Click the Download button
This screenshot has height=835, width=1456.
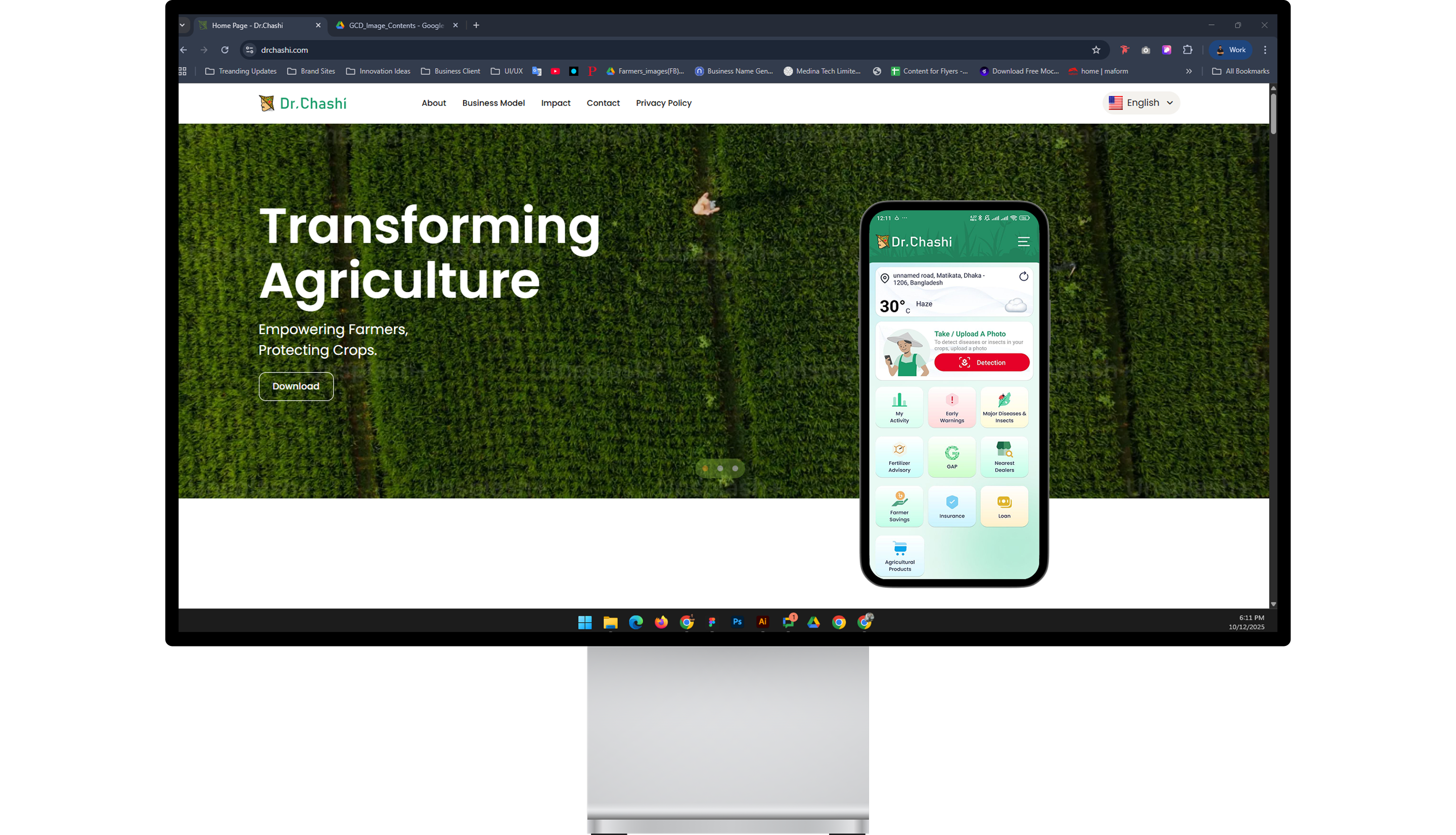296,387
